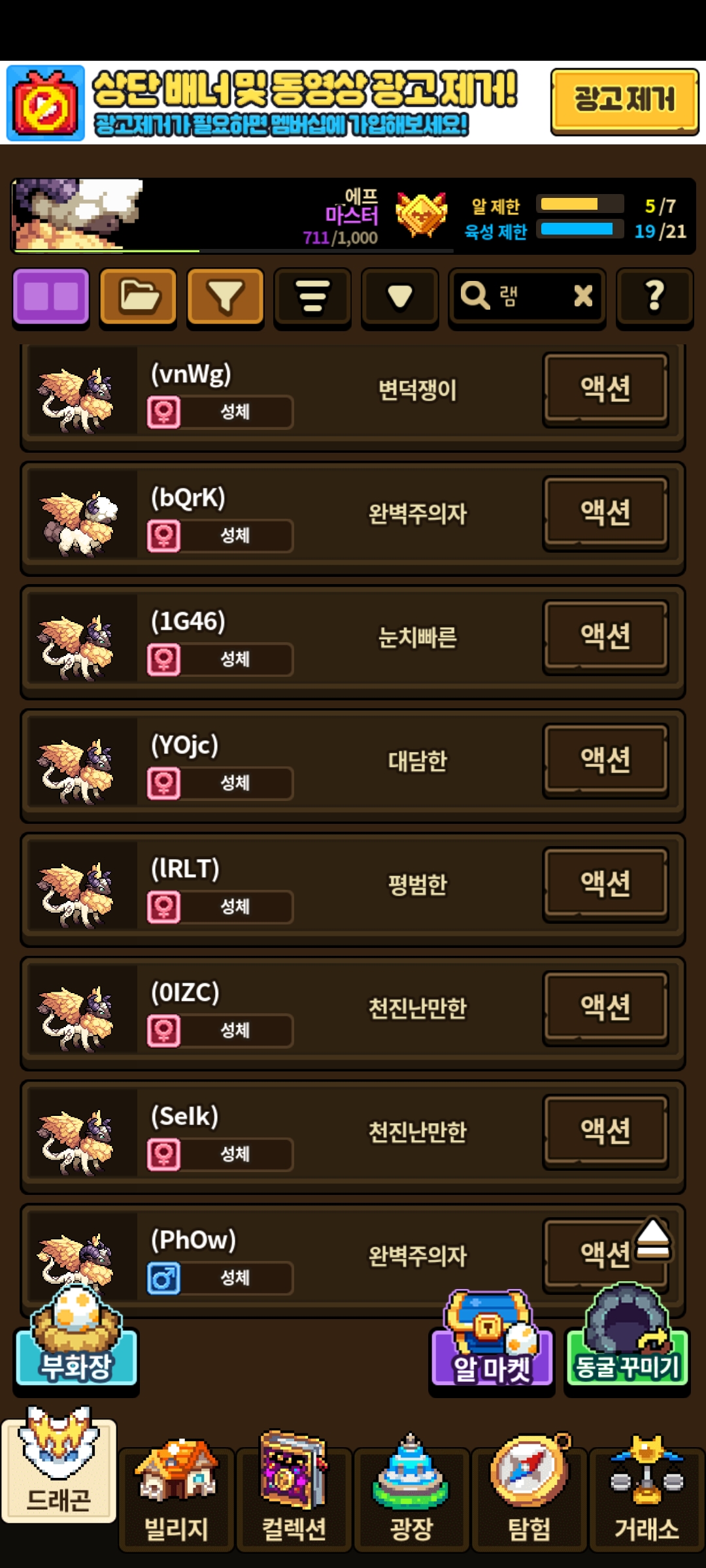This screenshot has width=706, height=1568.
Task: Open 액션 for dragon (bQrK)
Action: point(606,513)
